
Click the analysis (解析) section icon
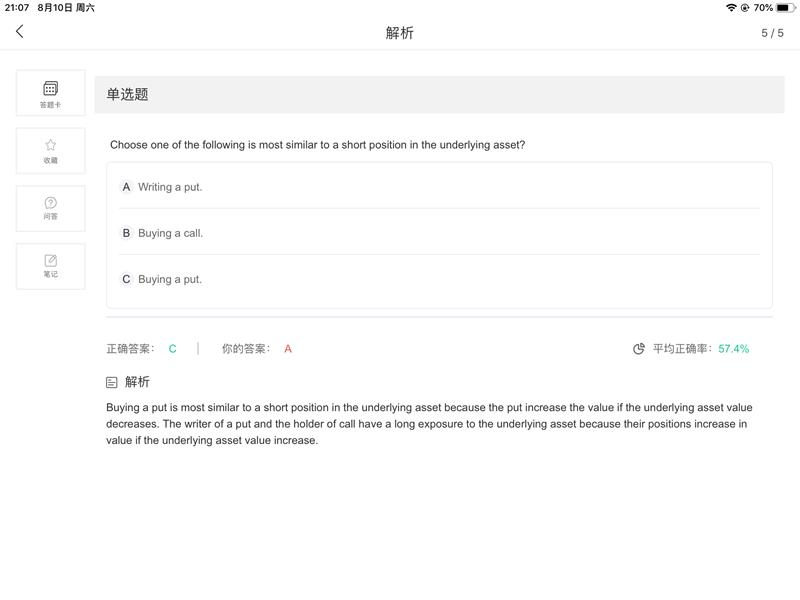pos(112,382)
